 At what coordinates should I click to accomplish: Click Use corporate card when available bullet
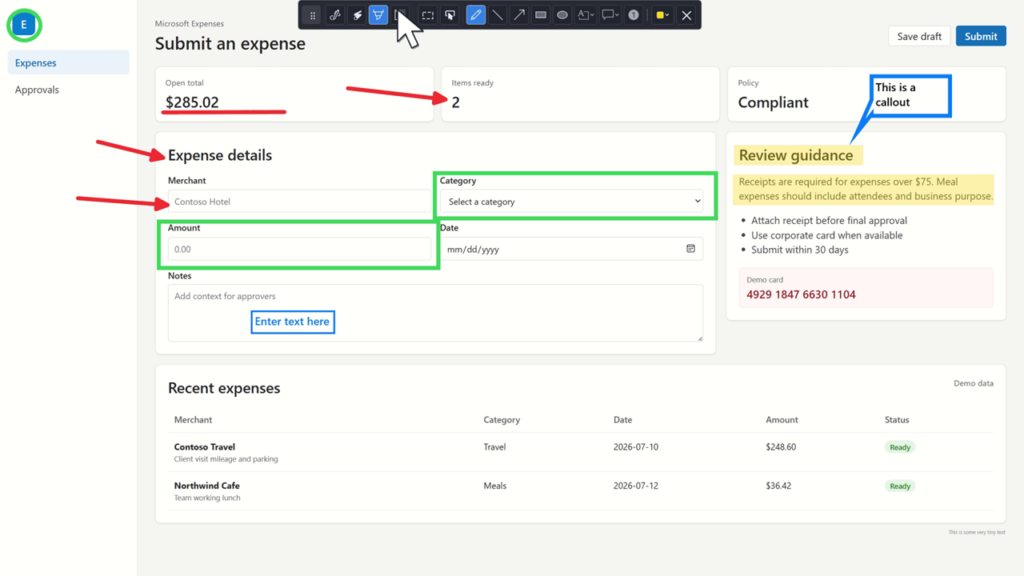(827, 235)
